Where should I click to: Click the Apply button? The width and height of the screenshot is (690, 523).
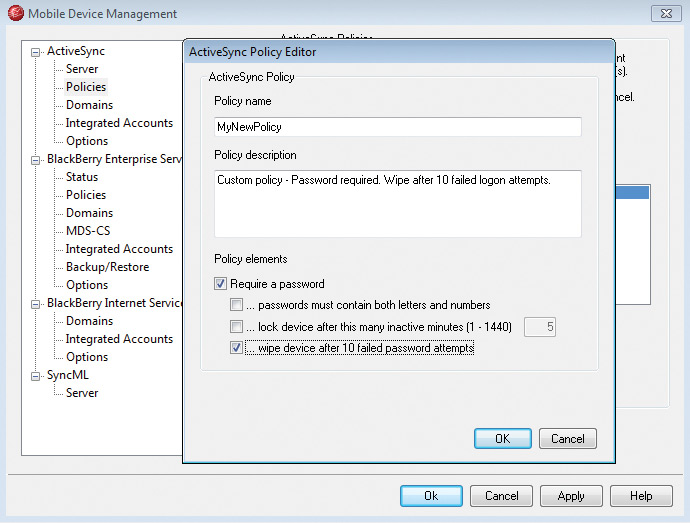(571, 496)
